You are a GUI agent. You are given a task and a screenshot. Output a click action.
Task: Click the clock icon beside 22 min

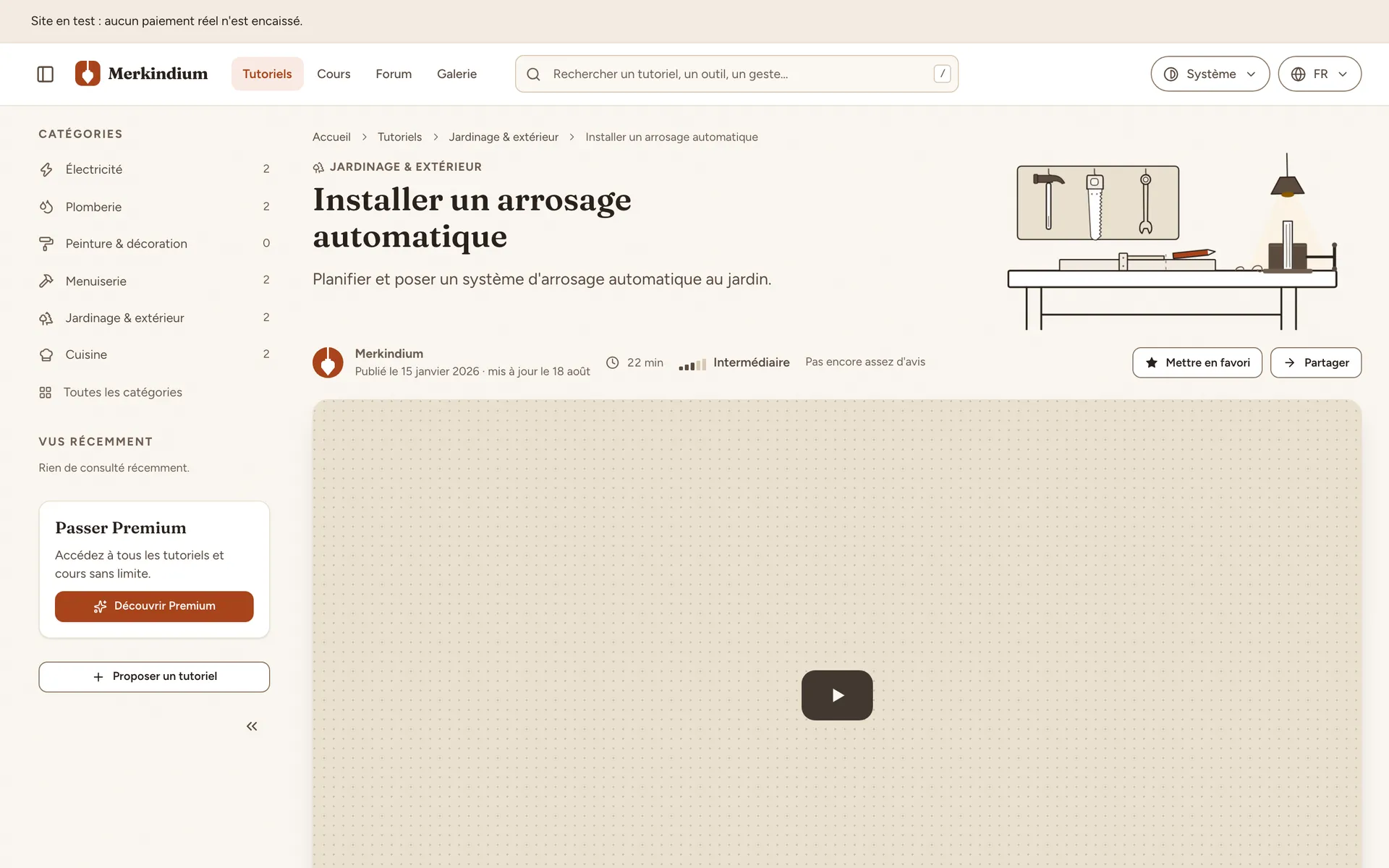[613, 362]
